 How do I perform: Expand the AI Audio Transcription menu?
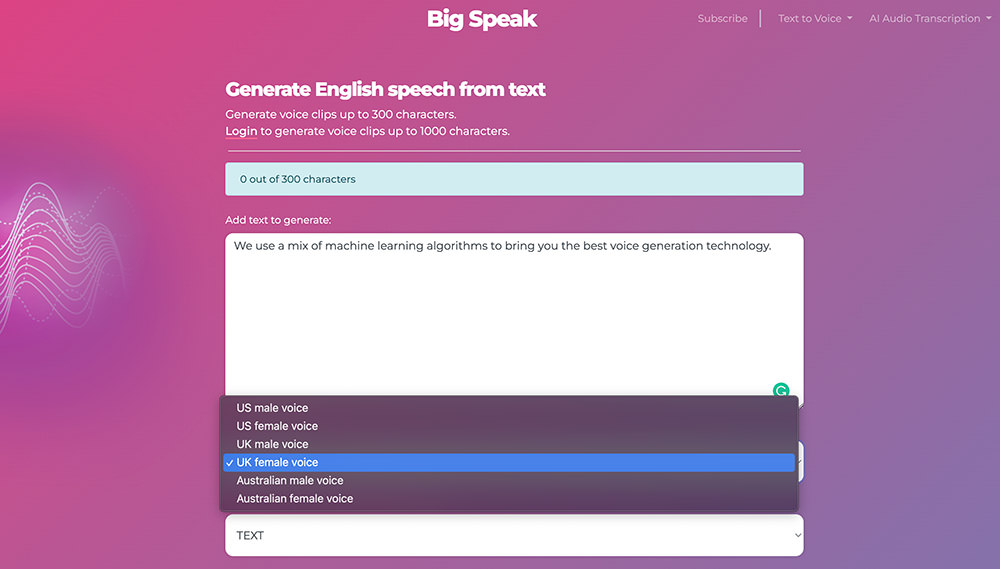point(930,18)
